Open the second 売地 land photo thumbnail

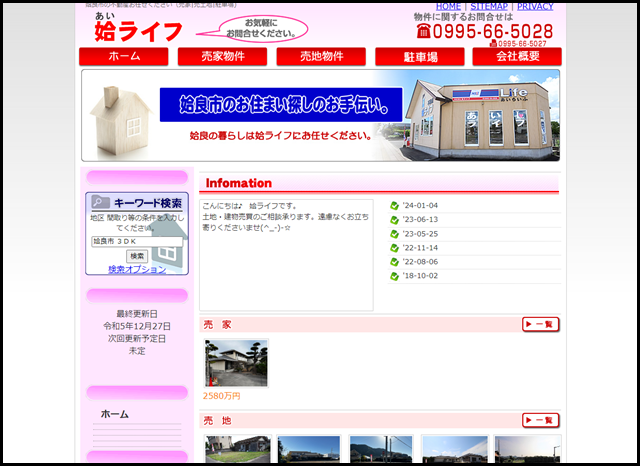pyautogui.click(x=309, y=449)
